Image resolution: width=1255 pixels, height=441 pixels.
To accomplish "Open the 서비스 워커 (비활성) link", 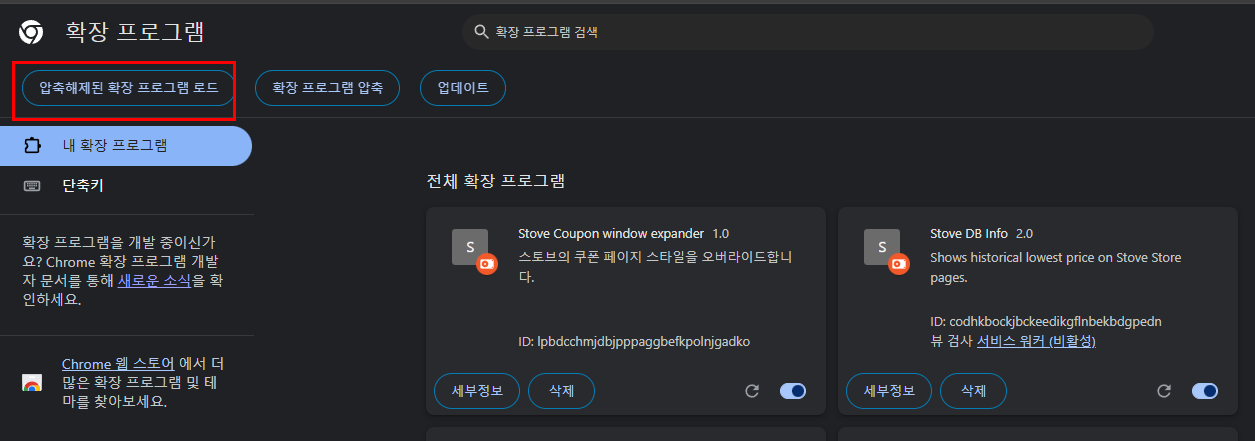I will click(1036, 342).
